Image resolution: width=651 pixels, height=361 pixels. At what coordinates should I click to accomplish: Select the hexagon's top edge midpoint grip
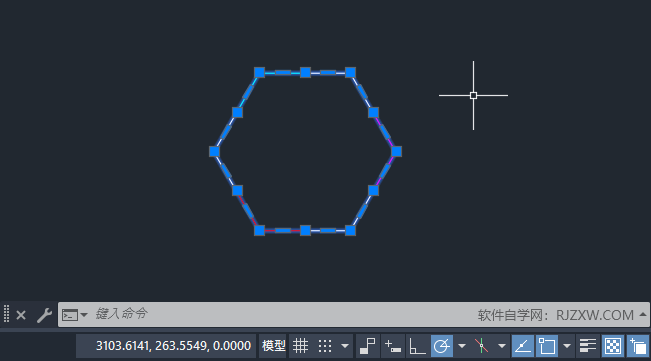click(x=305, y=73)
